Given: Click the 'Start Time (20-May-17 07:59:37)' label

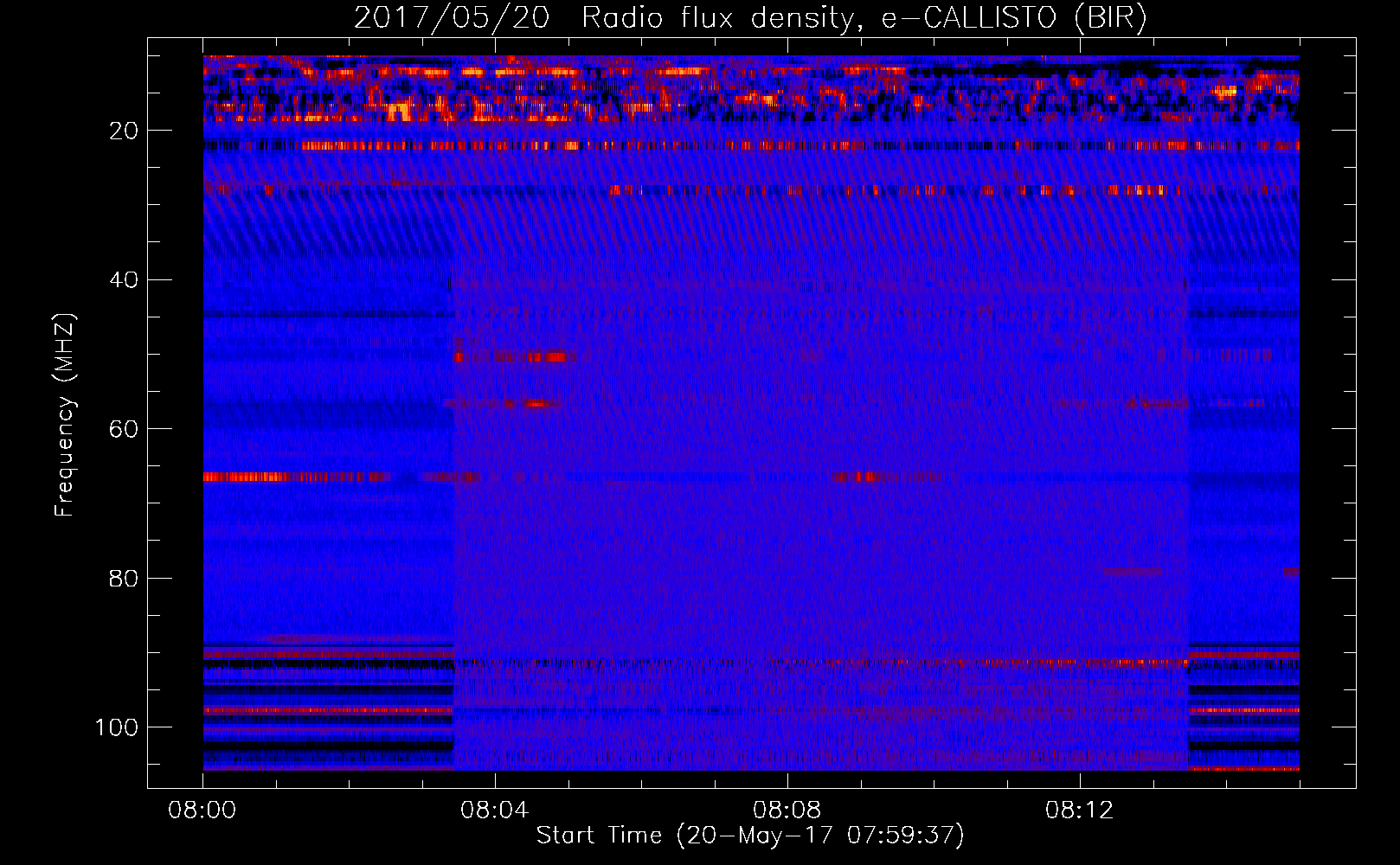Looking at the screenshot, I should tap(750, 836).
